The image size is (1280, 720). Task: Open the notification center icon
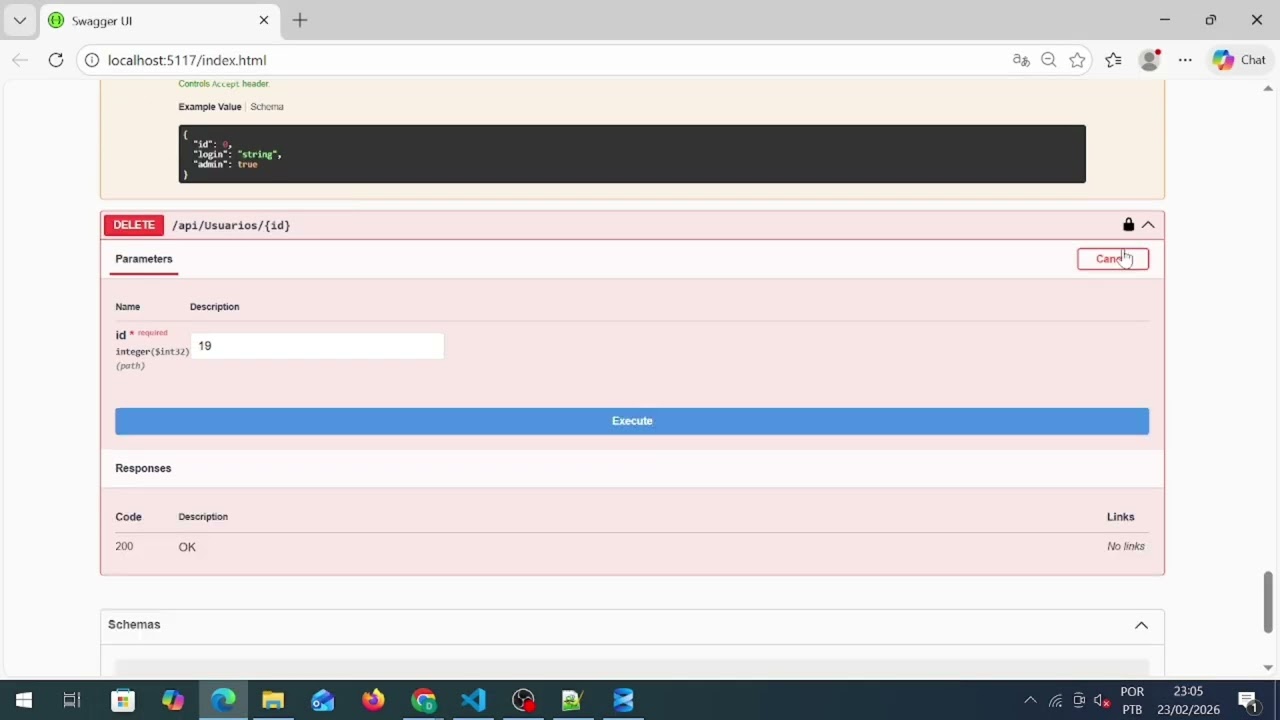tap(1248, 700)
